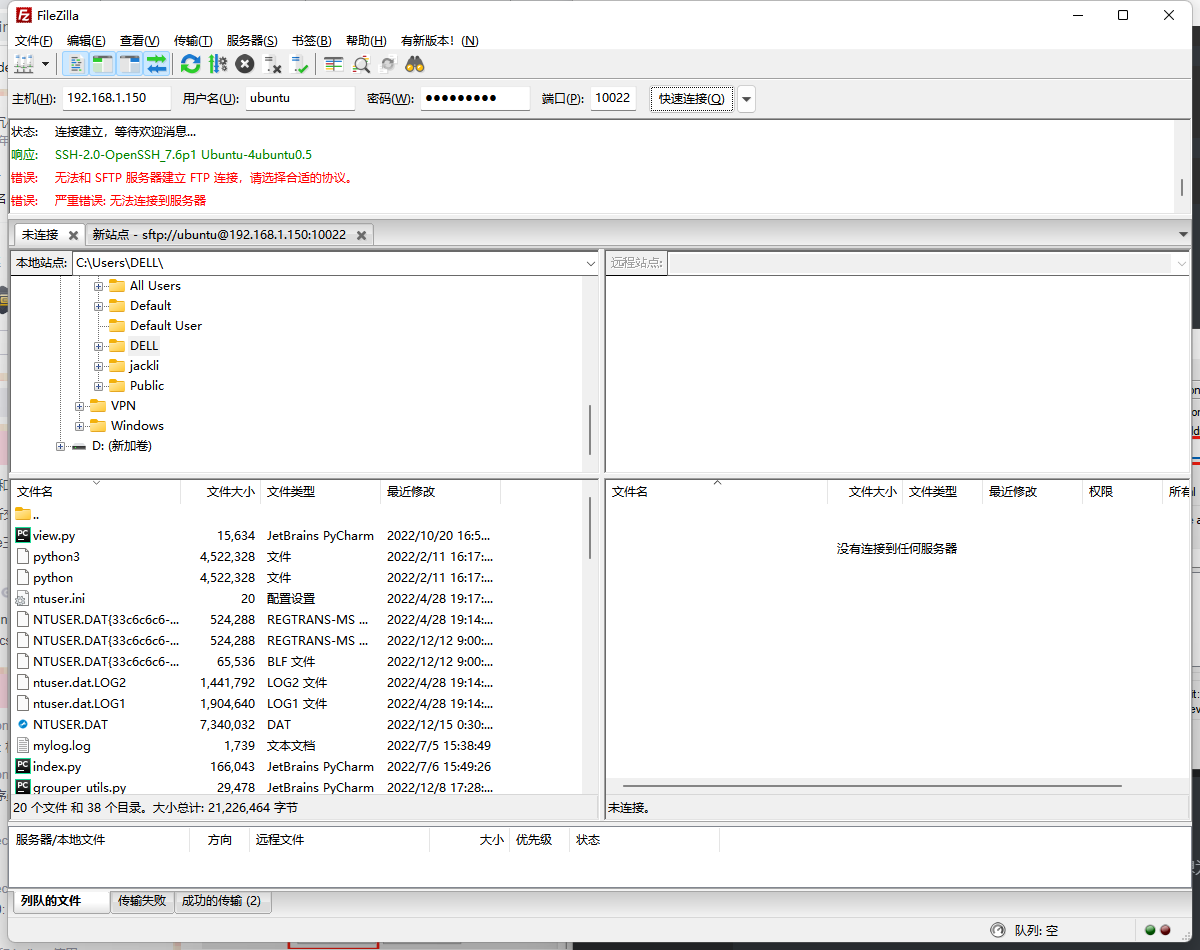1200x950 pixels.
Task: Click the ntuser.ini settings file icon
Action: 23,598
